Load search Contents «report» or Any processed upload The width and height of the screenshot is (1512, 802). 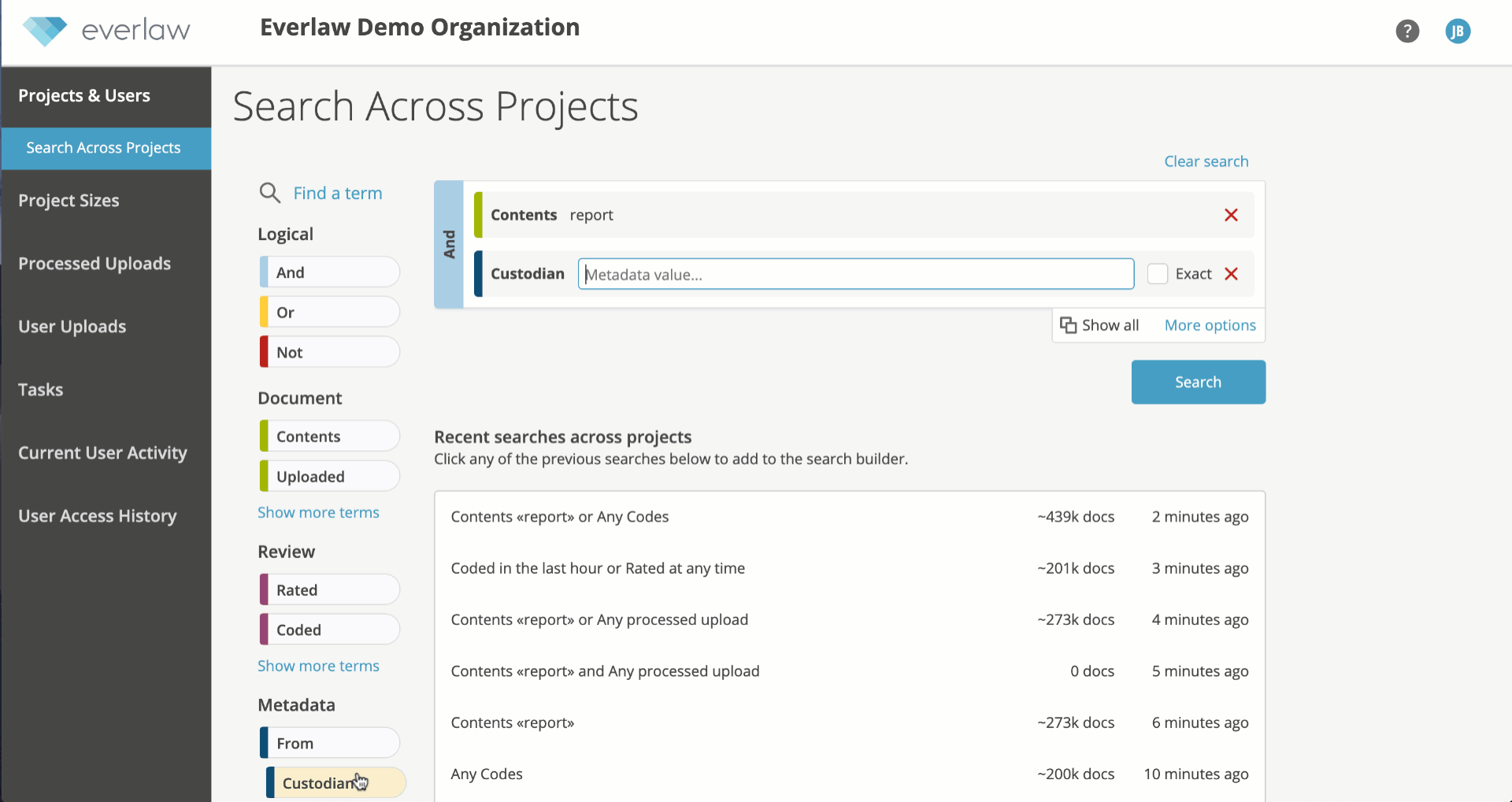[x=599, y=619]
